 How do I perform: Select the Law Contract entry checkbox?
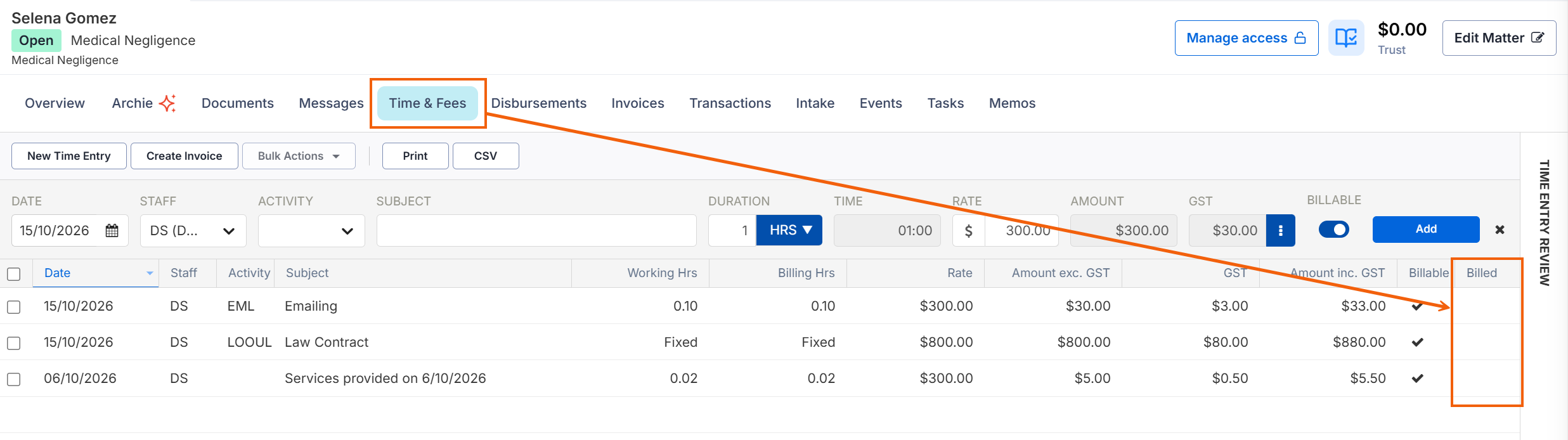[13, 343]
